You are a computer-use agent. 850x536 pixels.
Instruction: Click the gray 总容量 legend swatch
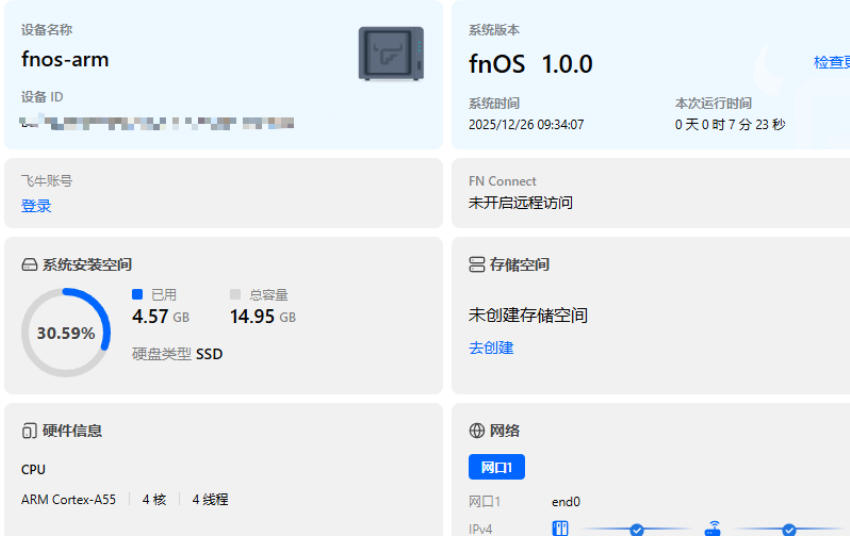click(236, 295)
